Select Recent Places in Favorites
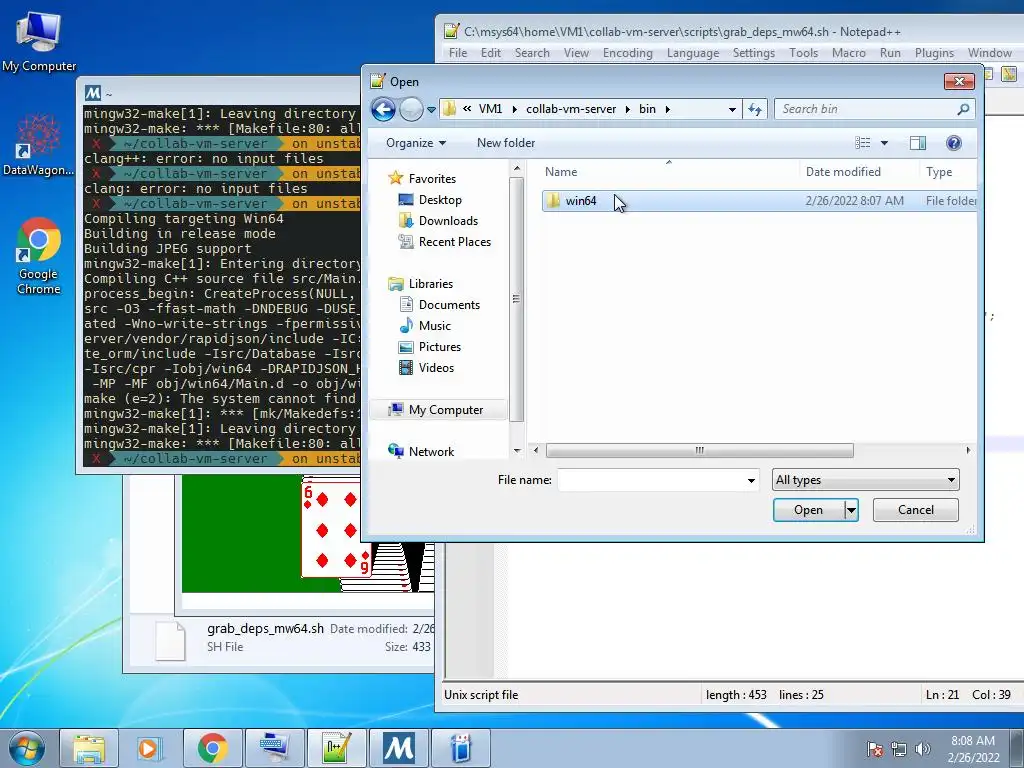This screenshot has height=768, width=1024. pos(454,242)
